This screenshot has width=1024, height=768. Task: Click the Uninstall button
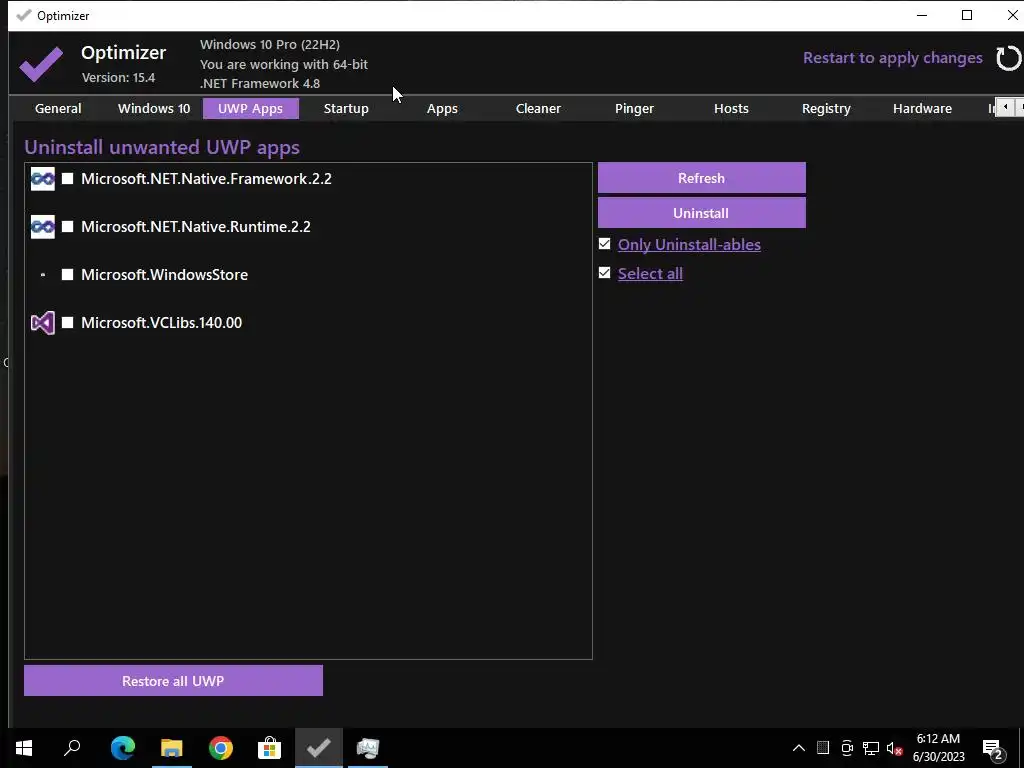point(701,213)
